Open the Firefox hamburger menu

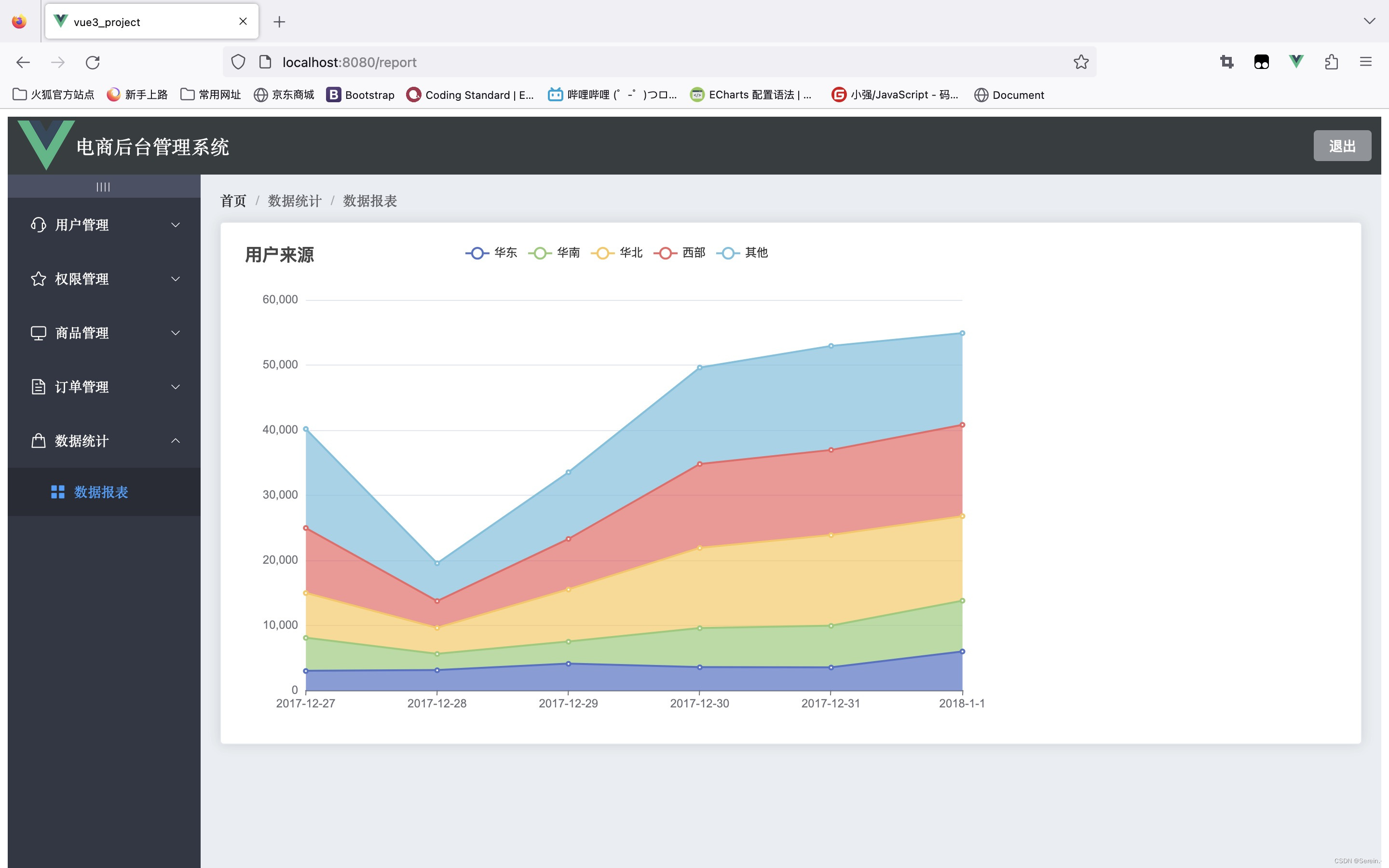click(x=1366, y=62)
